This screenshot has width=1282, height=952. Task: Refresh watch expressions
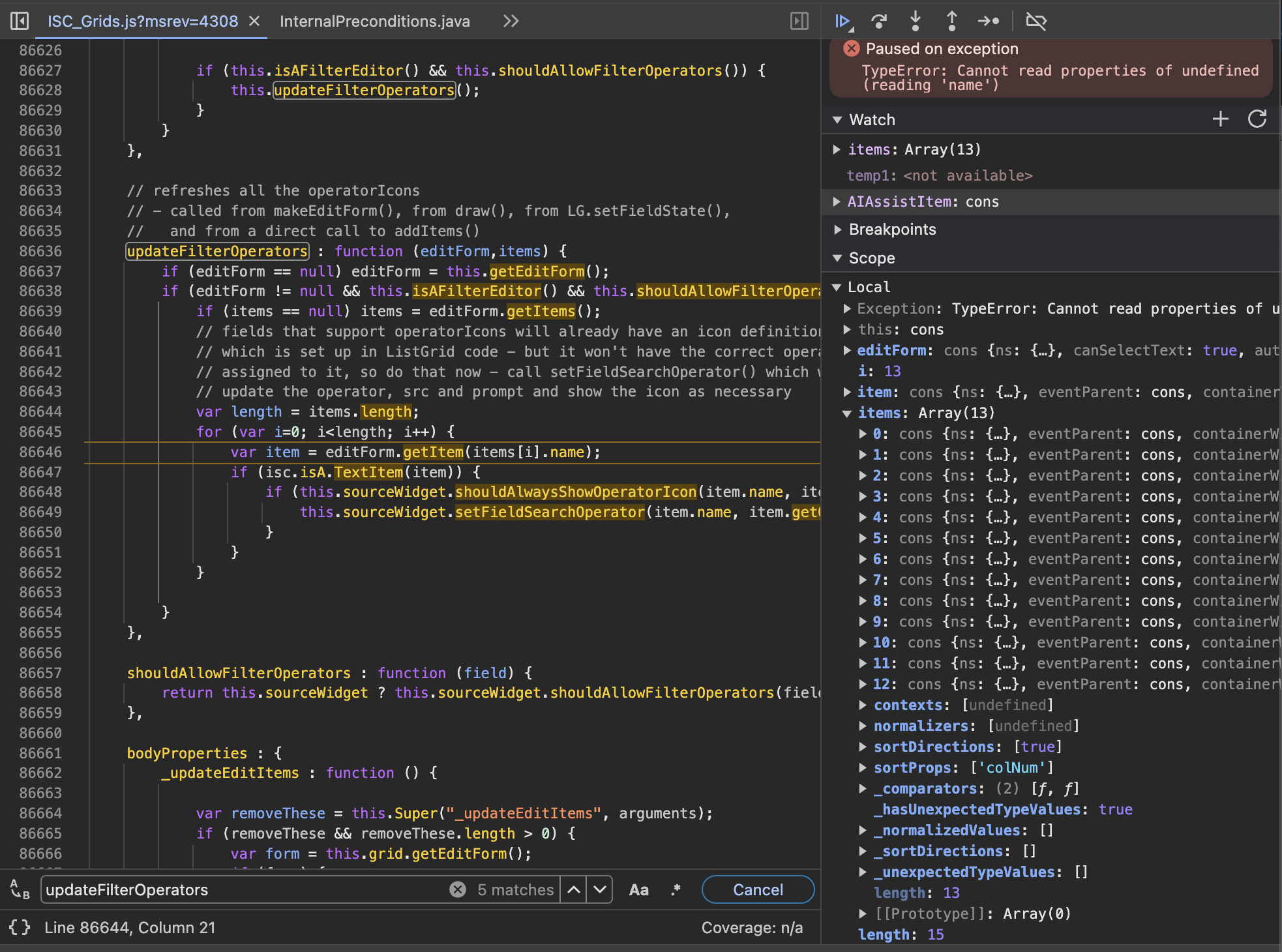[1257, 119]
